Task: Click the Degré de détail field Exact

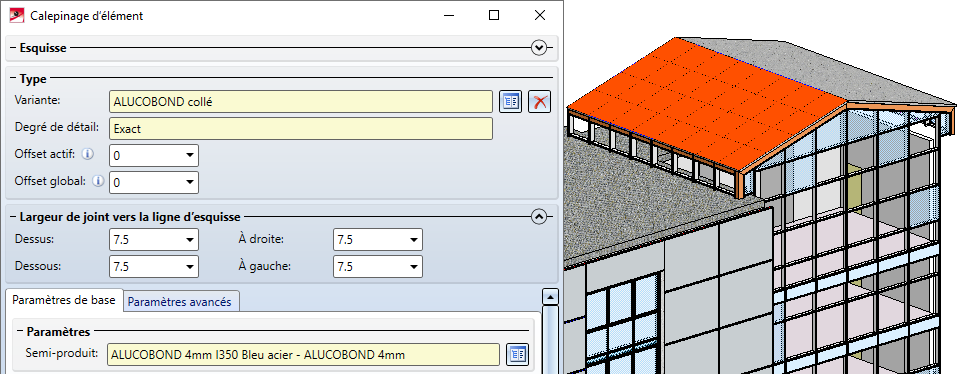Action: coord(301,129)
